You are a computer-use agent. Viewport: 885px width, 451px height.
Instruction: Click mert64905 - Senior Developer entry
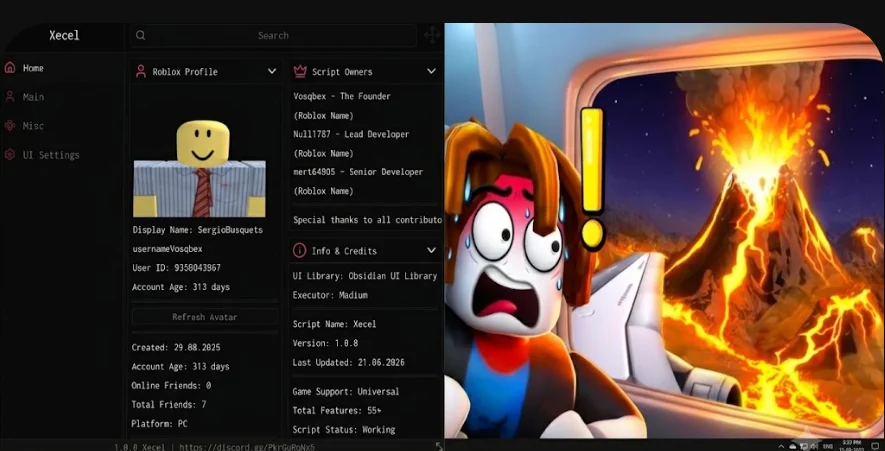(x=358, y=172)
